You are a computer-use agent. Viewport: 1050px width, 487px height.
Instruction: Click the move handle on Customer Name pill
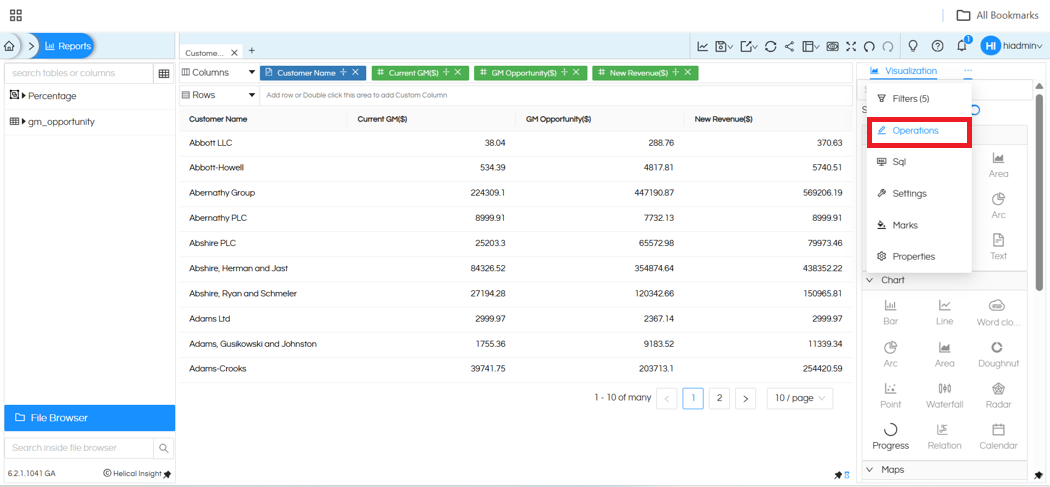[x=344, y=72]
